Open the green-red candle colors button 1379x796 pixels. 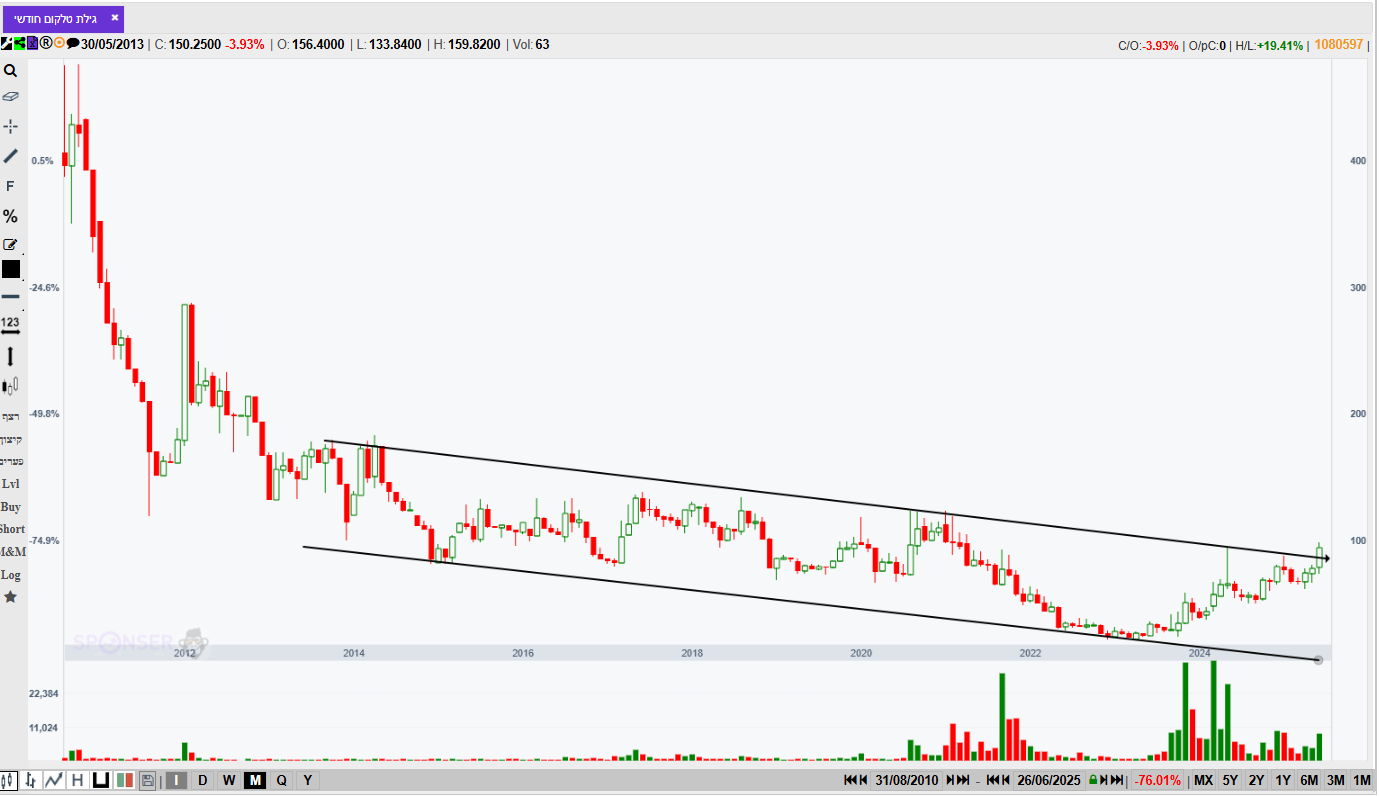[125, 780]
